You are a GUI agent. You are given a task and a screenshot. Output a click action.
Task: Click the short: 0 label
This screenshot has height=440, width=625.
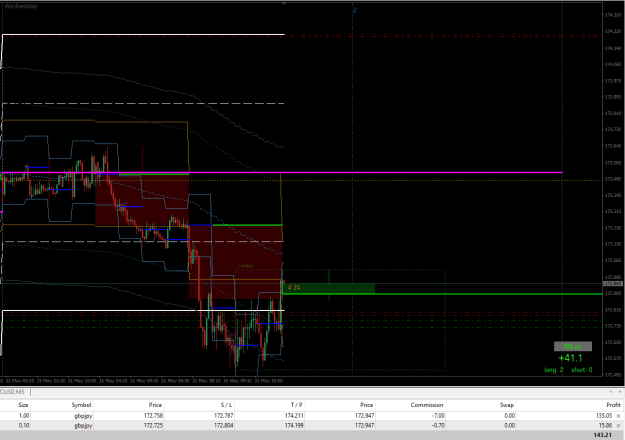point(582,370)
